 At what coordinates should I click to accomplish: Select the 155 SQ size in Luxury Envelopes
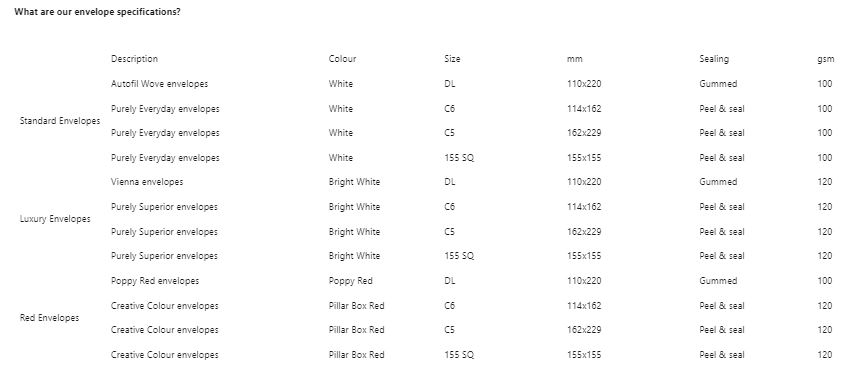coord(459,256)
